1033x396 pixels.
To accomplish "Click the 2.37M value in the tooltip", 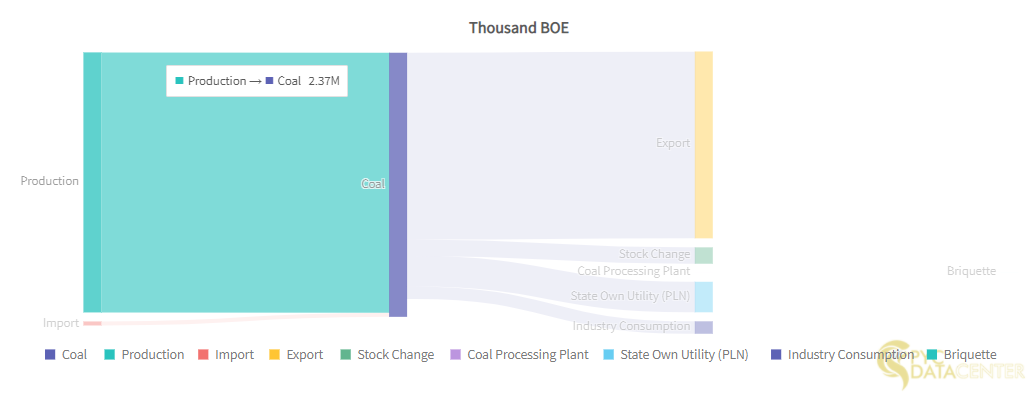I will tap(324, 81).
